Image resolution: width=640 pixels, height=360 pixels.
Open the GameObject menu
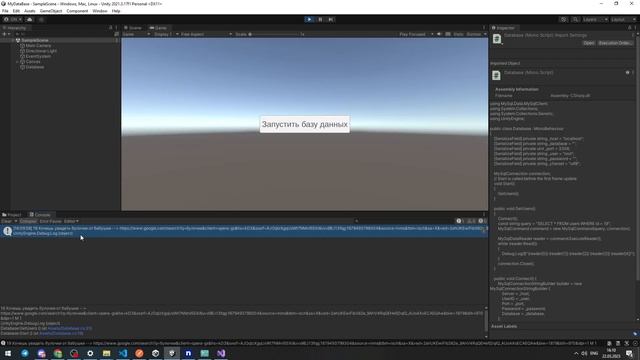(x=51, y=11)
